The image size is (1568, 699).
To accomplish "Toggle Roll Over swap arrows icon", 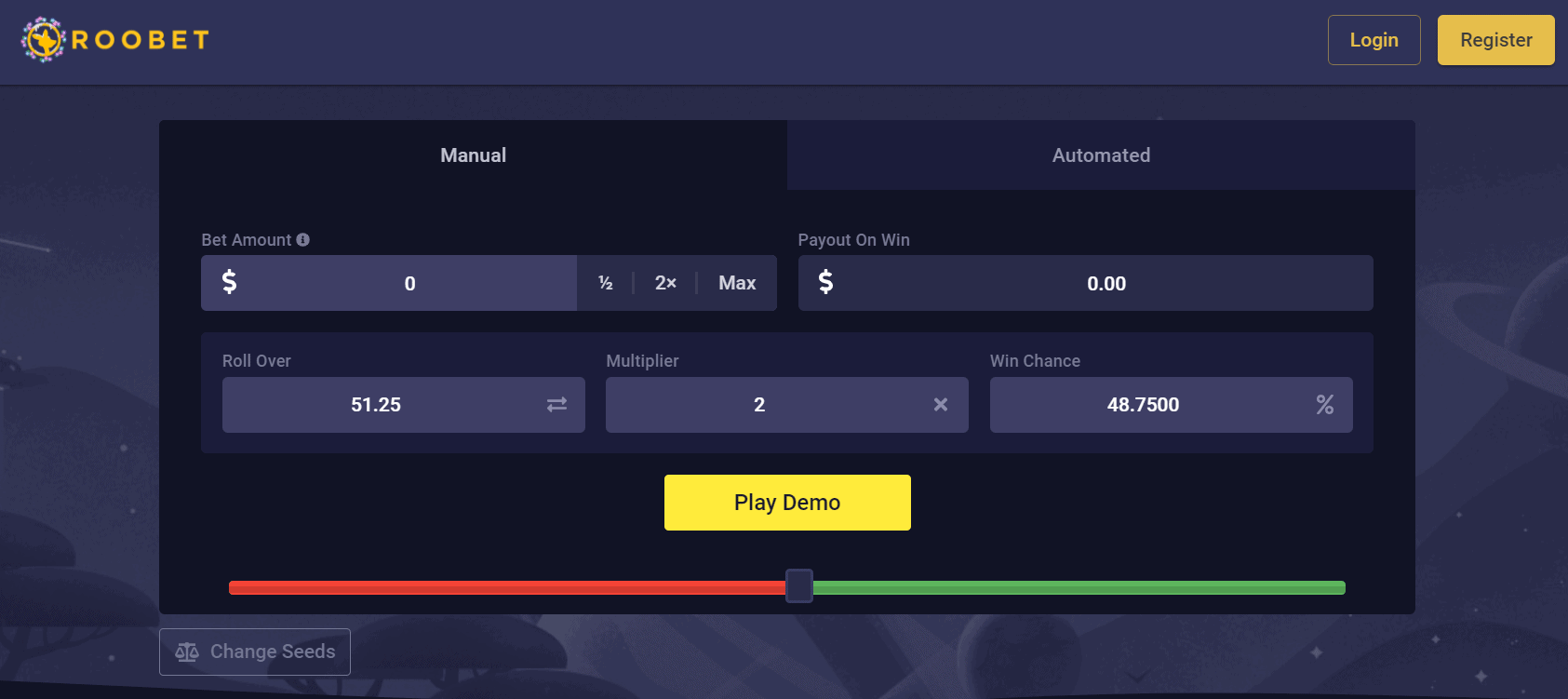I will click(x=556, y=405).
